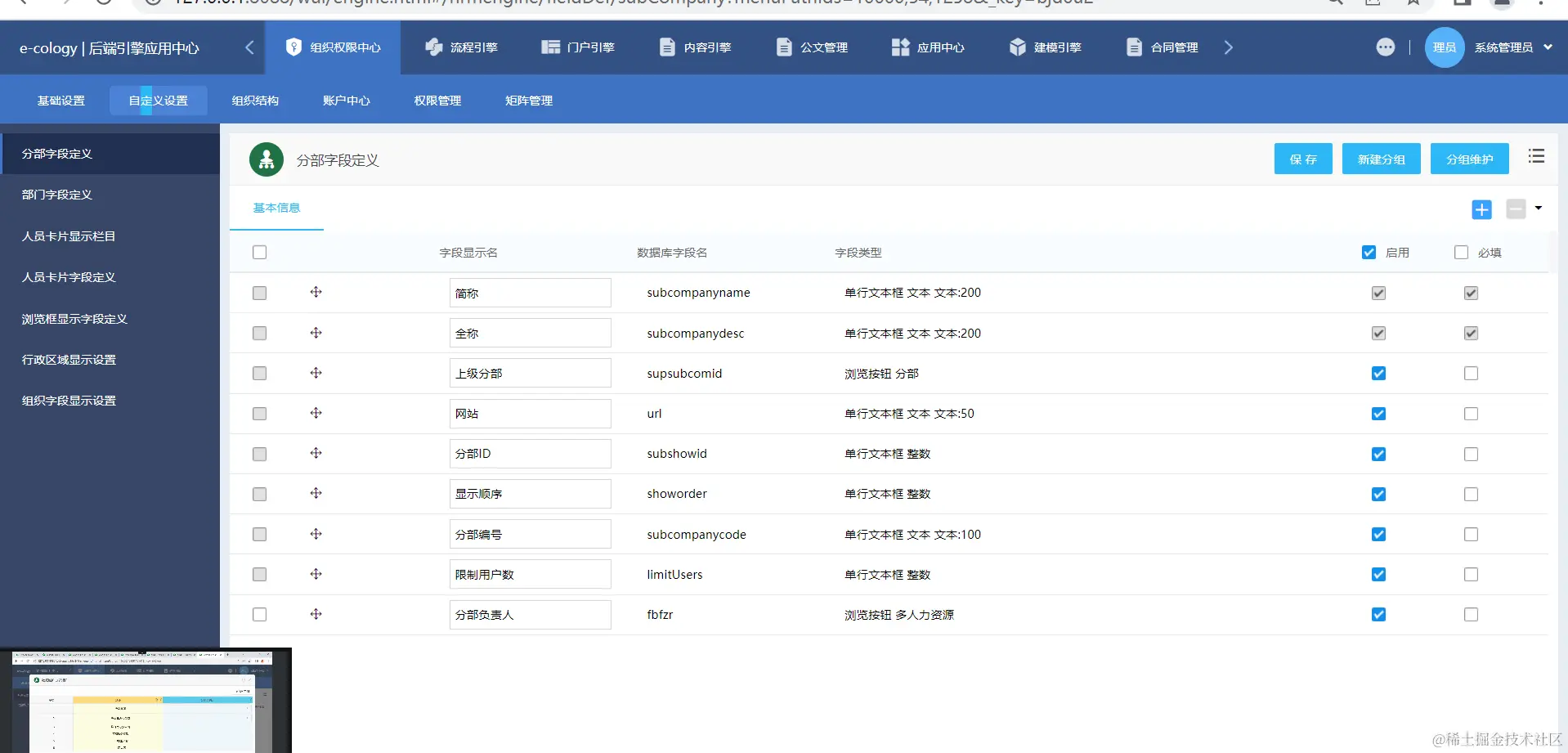1568x753 pixels.
Task: Click the 网站 display name input field
Action: (530, 413)
